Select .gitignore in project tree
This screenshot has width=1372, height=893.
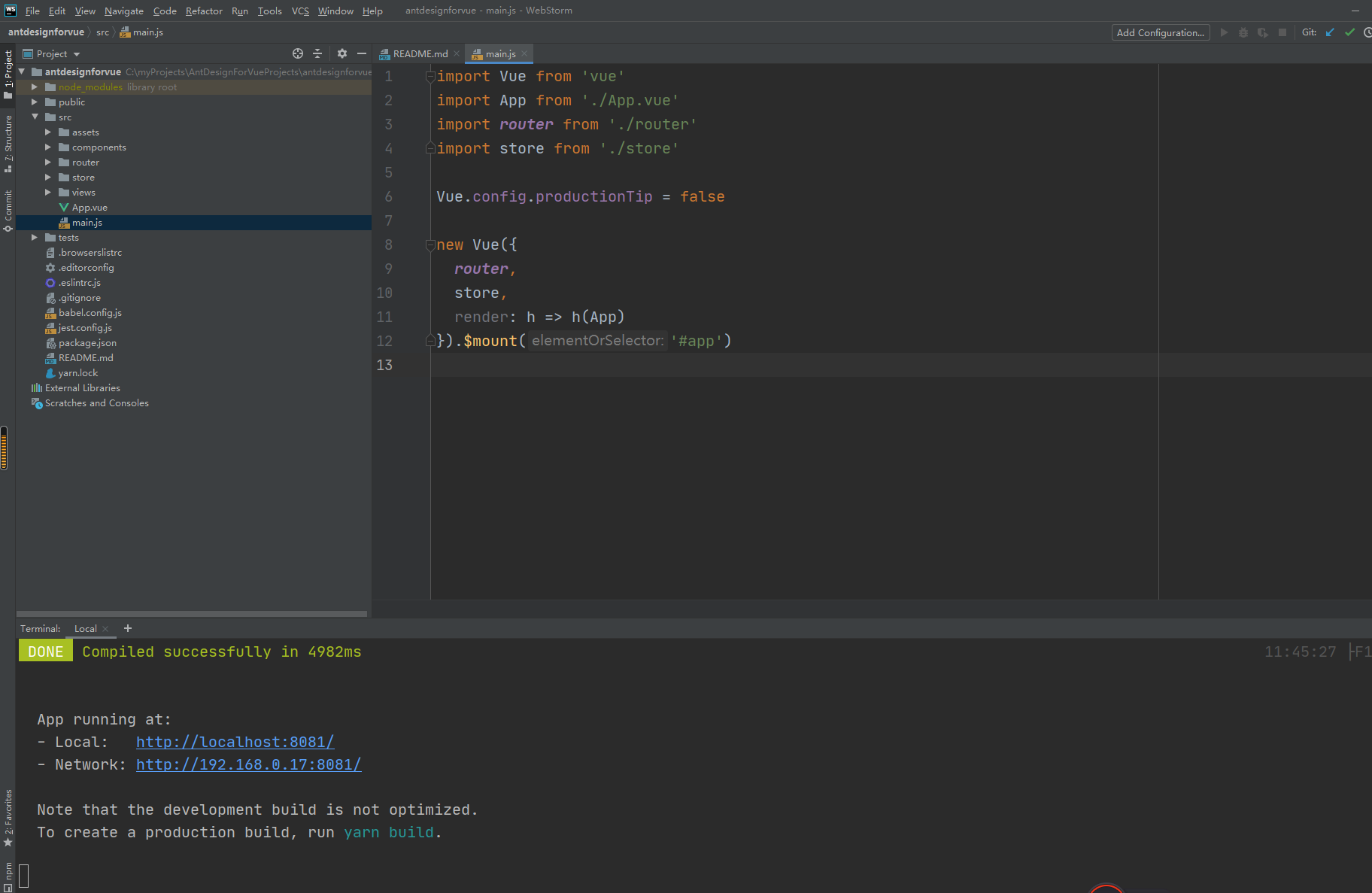[x=79, y=297]
